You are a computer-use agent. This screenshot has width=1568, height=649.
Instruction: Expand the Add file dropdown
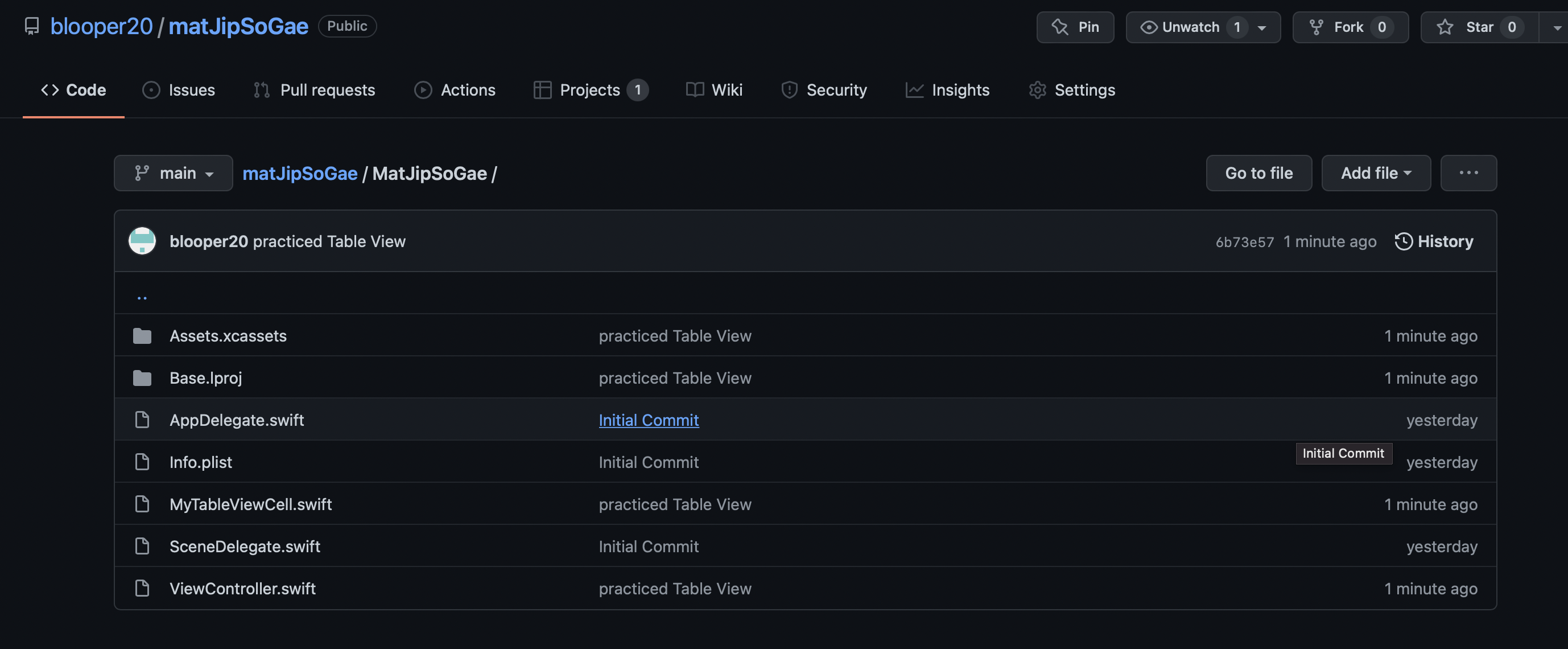coord(1376,174)
